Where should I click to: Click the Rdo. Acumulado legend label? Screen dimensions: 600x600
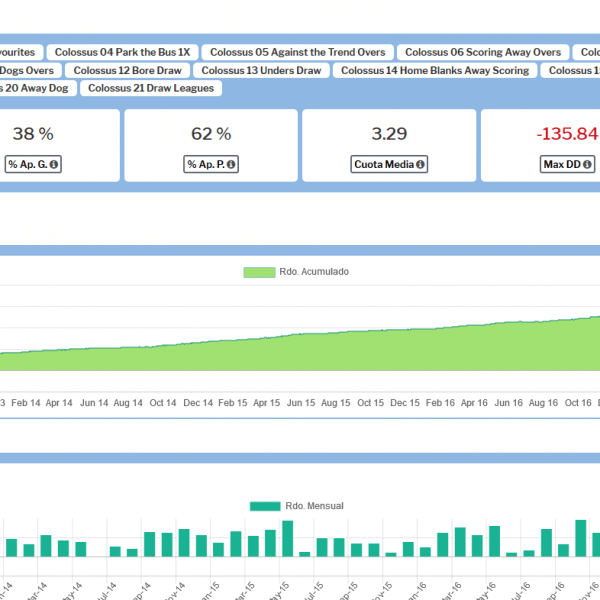click(x=314, y=272)
